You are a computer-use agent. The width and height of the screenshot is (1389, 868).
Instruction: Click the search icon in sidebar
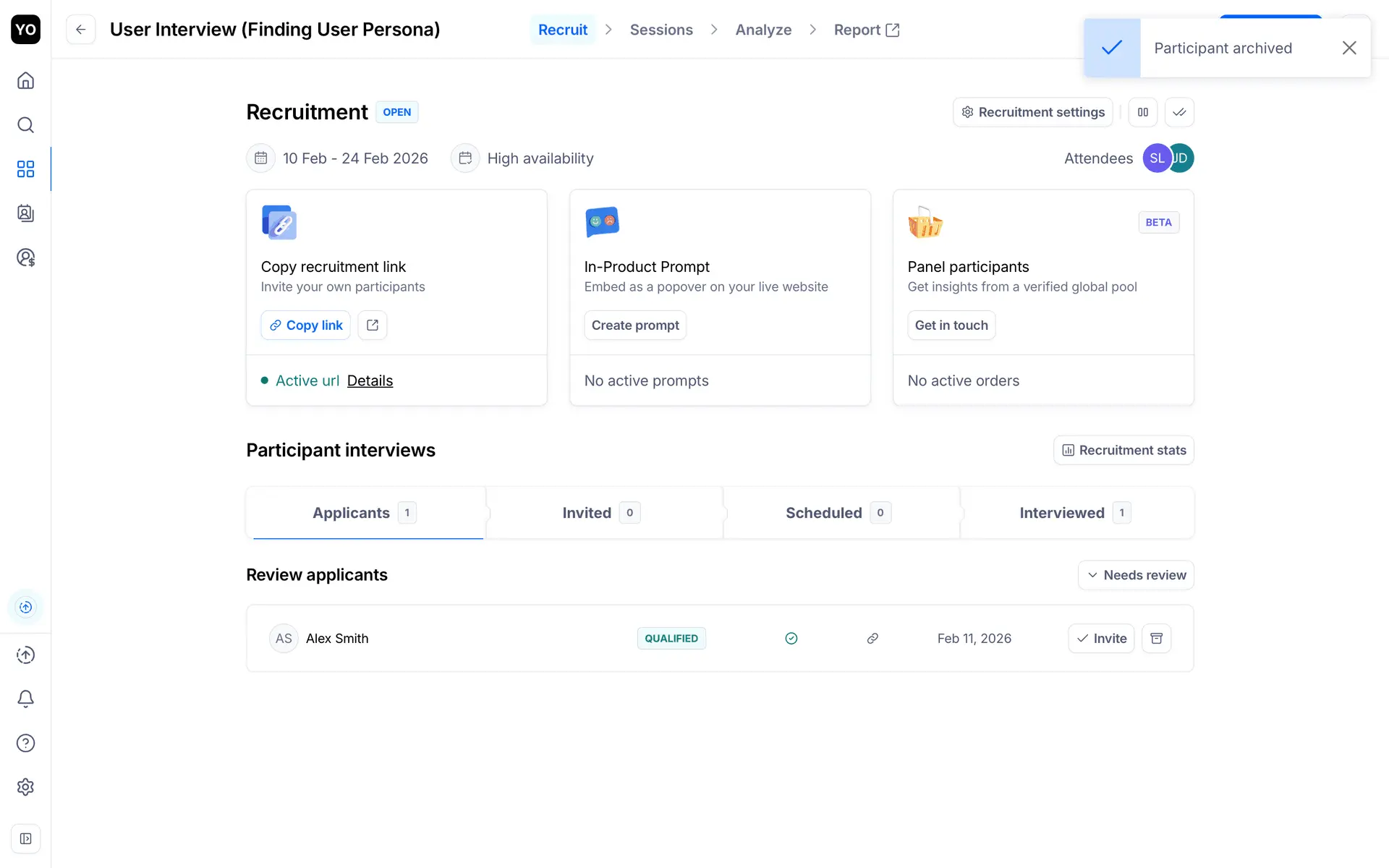(x=25, y=125)
